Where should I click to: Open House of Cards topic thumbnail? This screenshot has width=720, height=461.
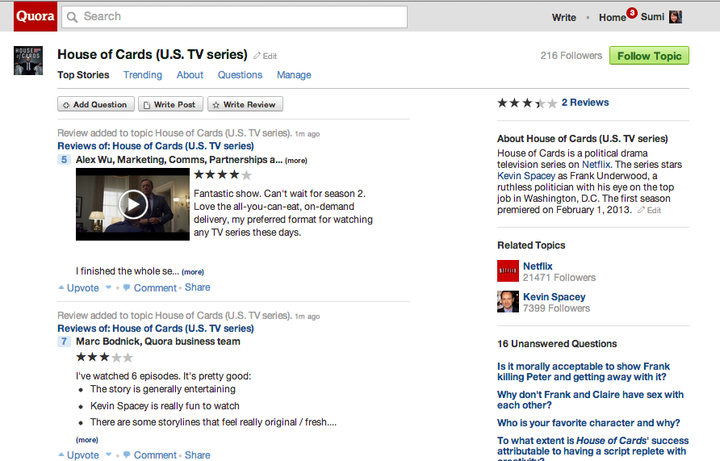point(28,60)
